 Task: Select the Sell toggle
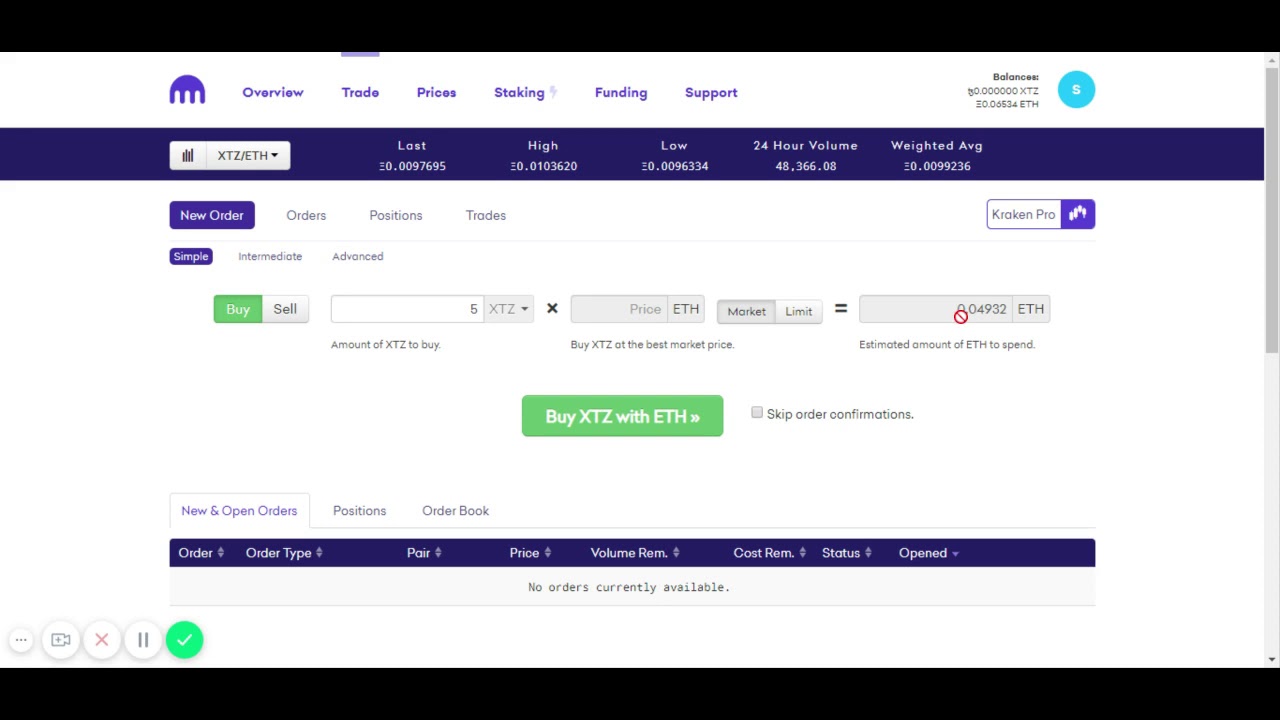coord(285,309)
